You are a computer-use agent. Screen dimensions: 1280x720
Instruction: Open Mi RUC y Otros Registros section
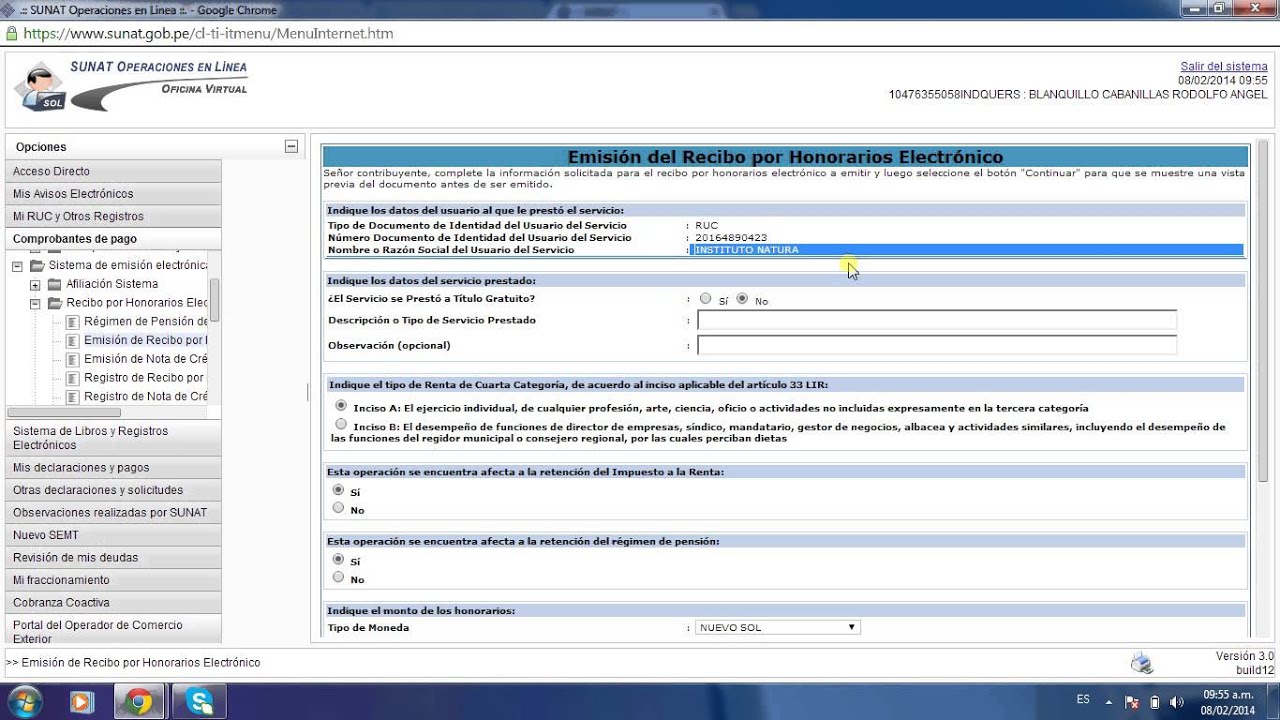[x=113, y=216]
